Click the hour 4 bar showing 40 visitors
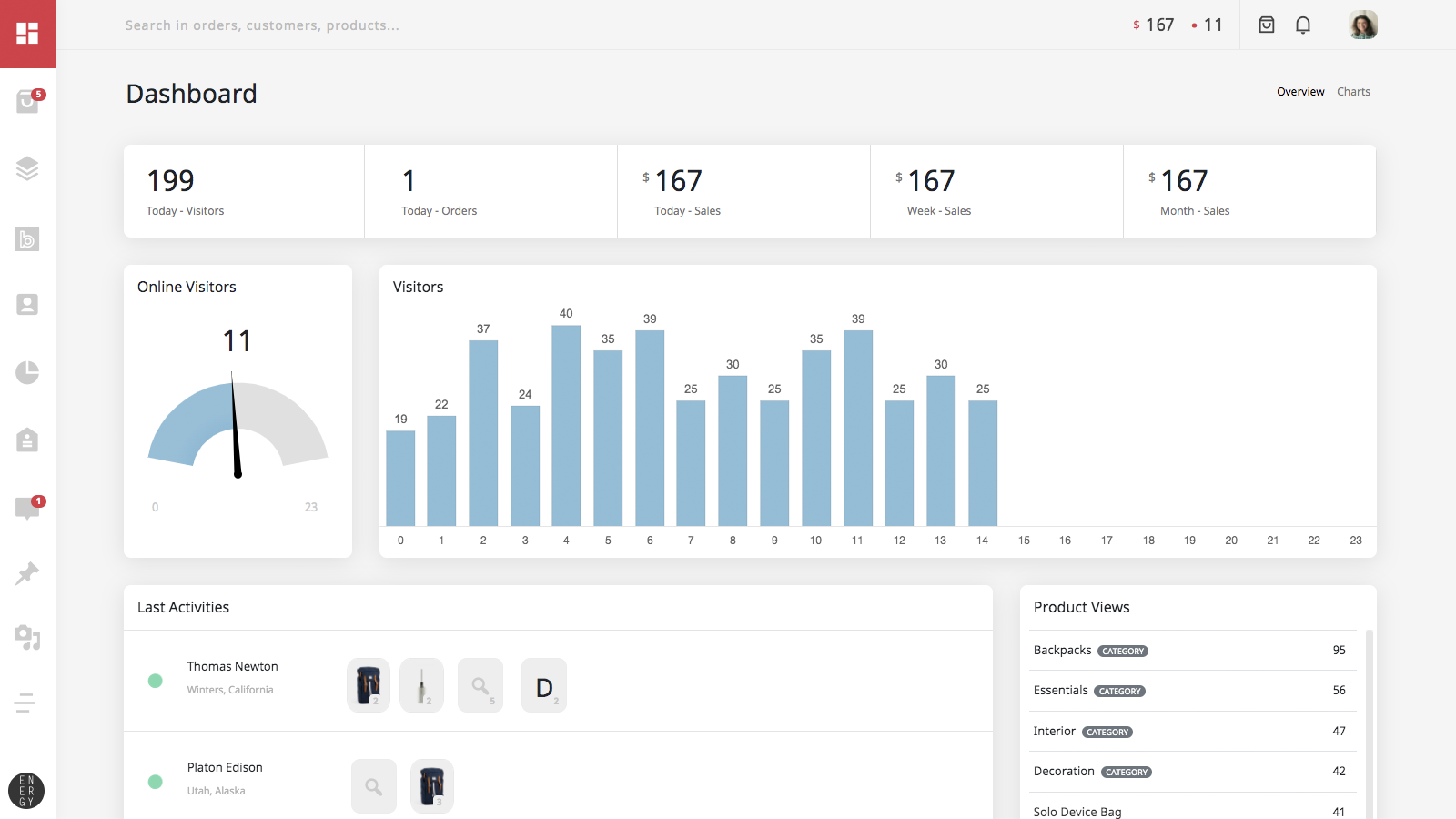Screen dimensions: 1456x819 [566, 426]
